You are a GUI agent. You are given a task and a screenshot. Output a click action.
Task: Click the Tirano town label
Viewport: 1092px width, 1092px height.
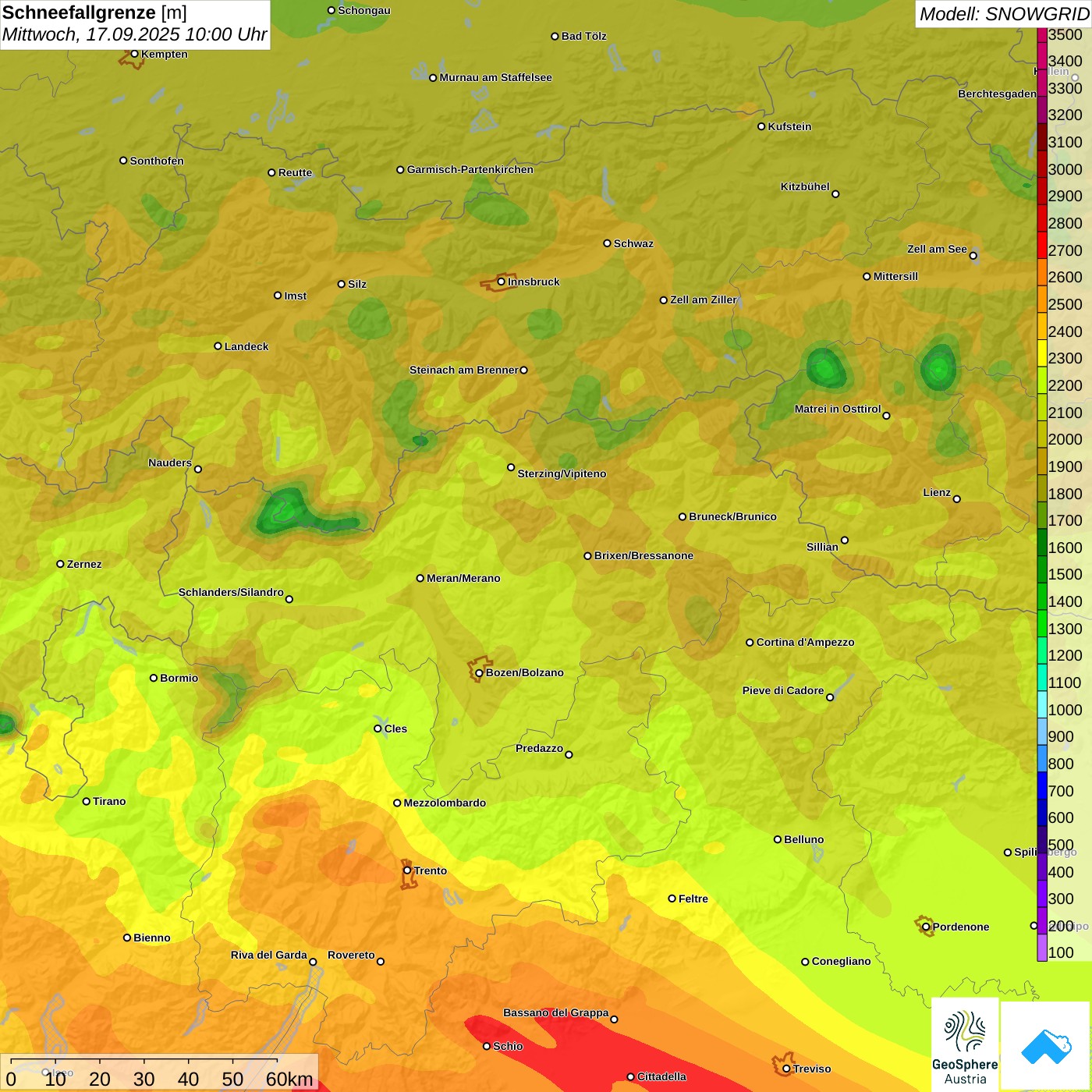(x=109, y=801)
